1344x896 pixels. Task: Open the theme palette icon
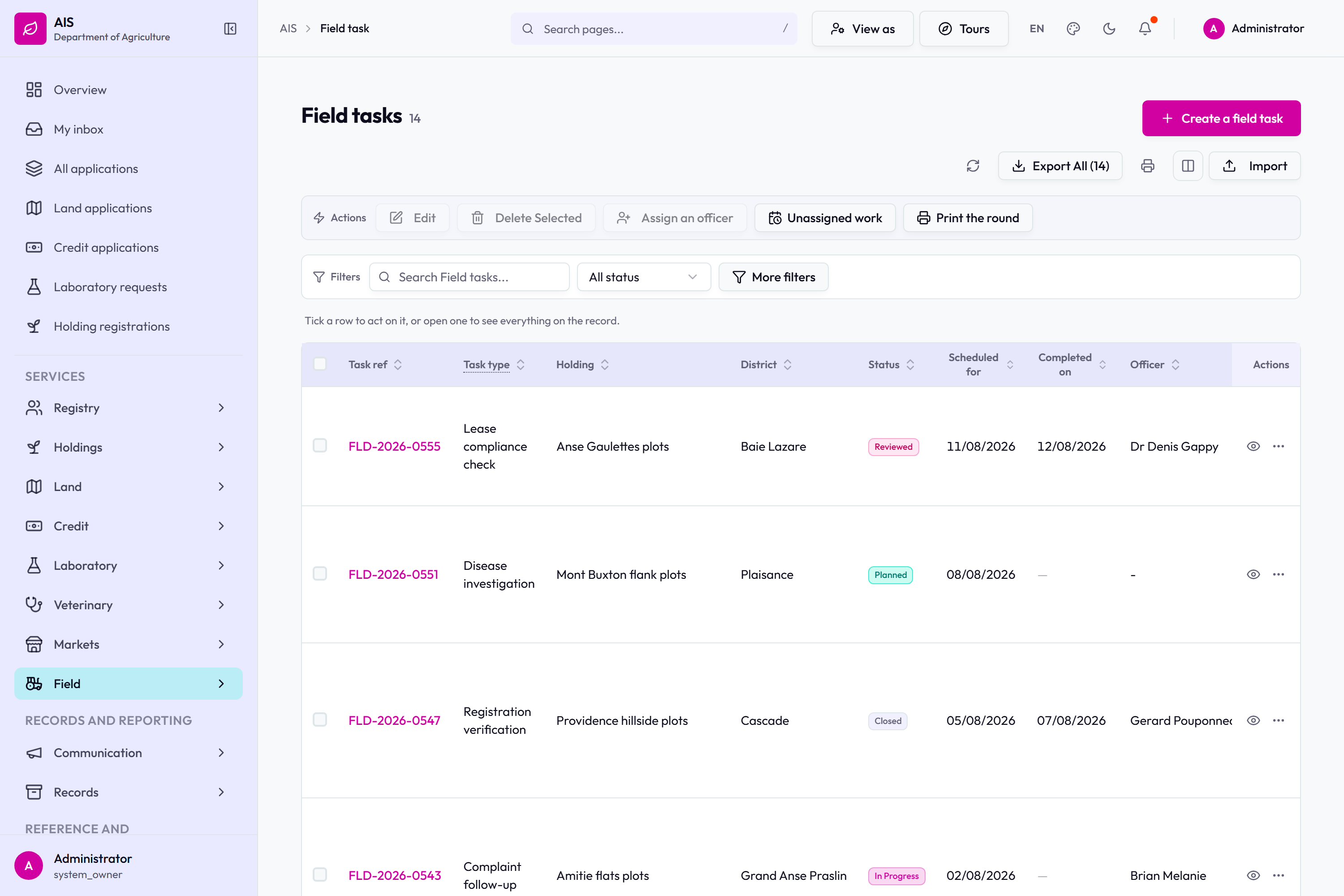click(x=1073, y=29)
